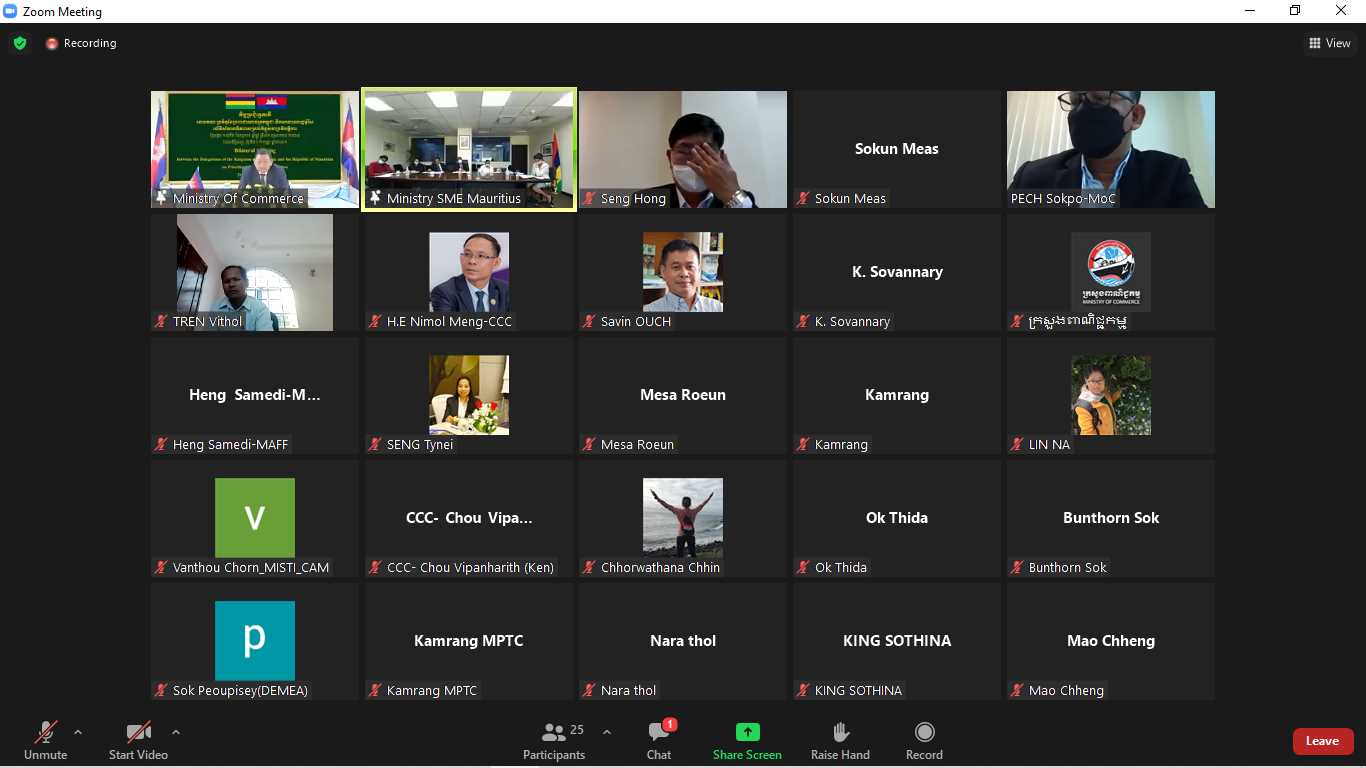The height and width of the screenshot is (768, 1366).
Task: Expand participants options arrow
Action: click(606, 732)
